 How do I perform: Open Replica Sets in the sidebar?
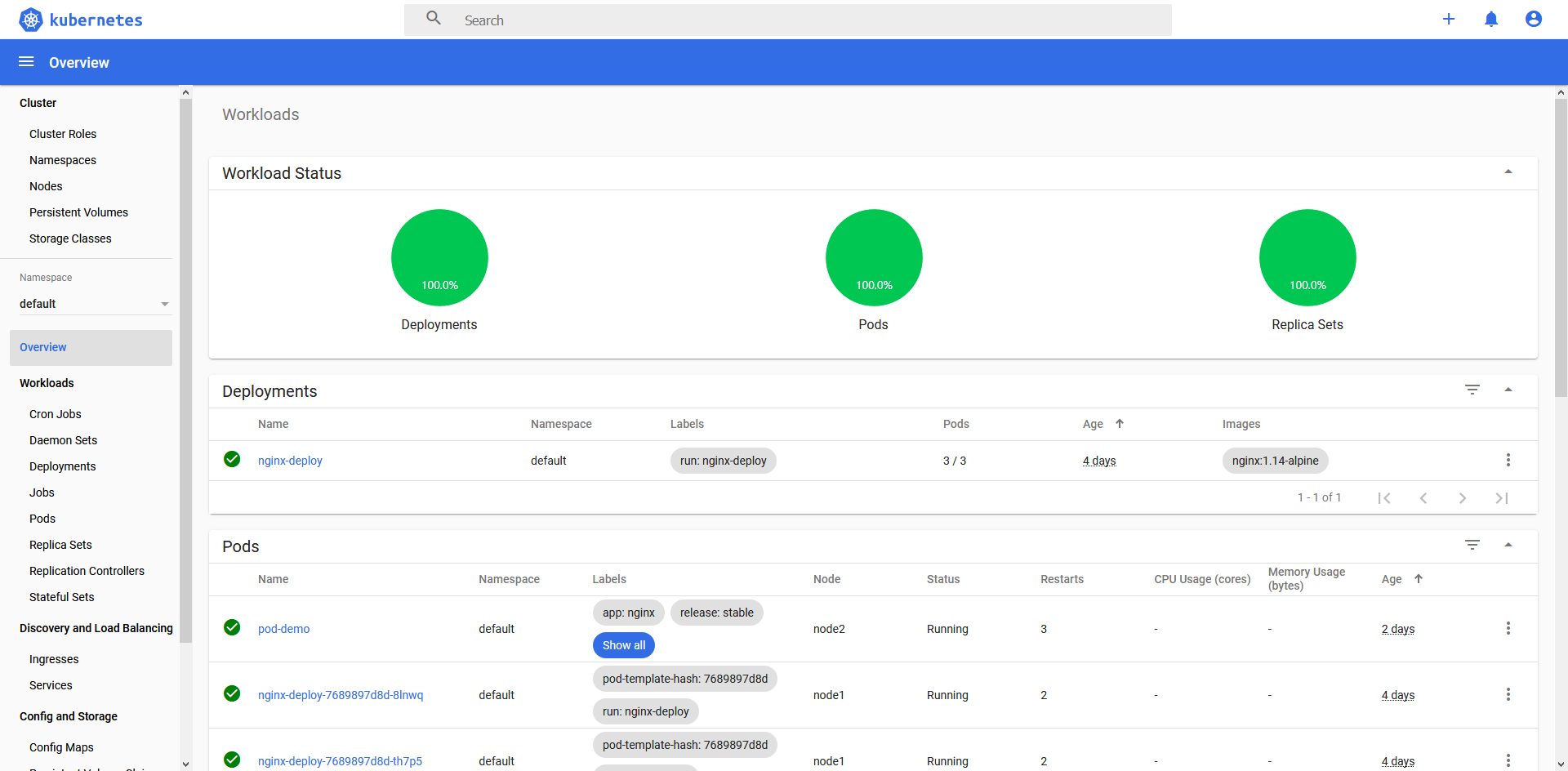60,545
